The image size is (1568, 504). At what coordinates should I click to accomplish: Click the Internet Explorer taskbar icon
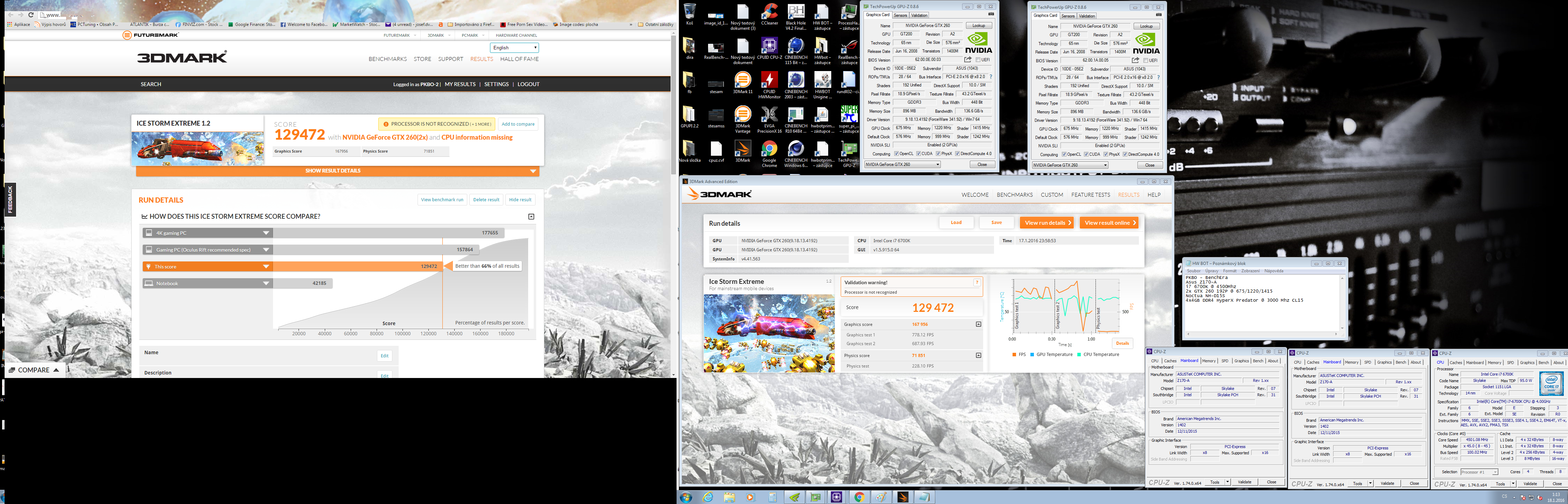(708, 497)
